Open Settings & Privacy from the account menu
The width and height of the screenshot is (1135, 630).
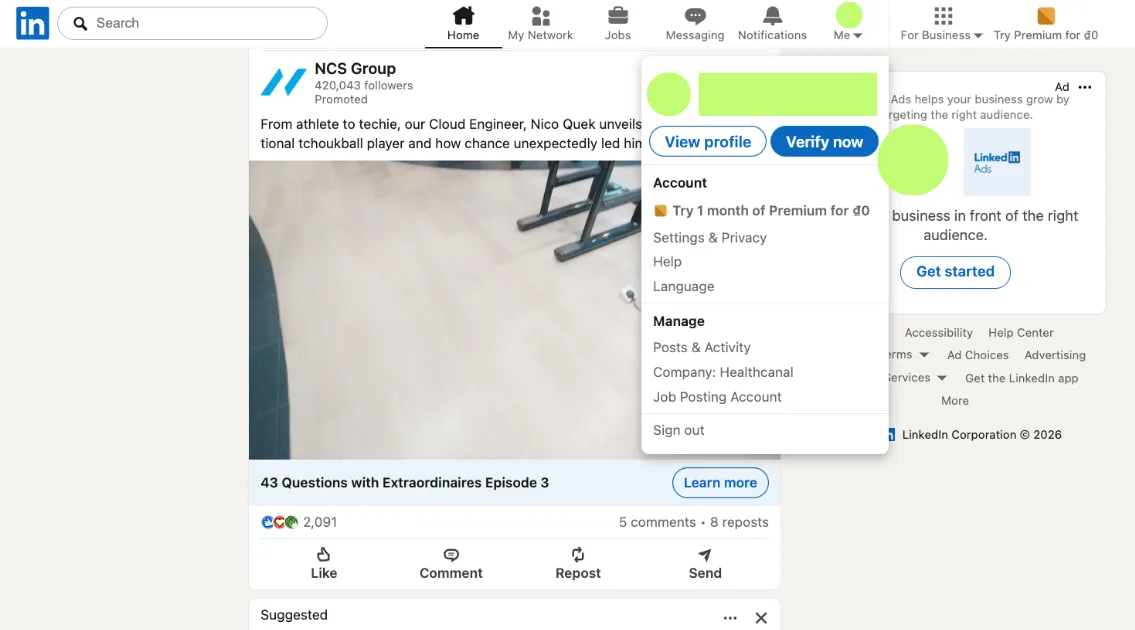click(710, 237)
